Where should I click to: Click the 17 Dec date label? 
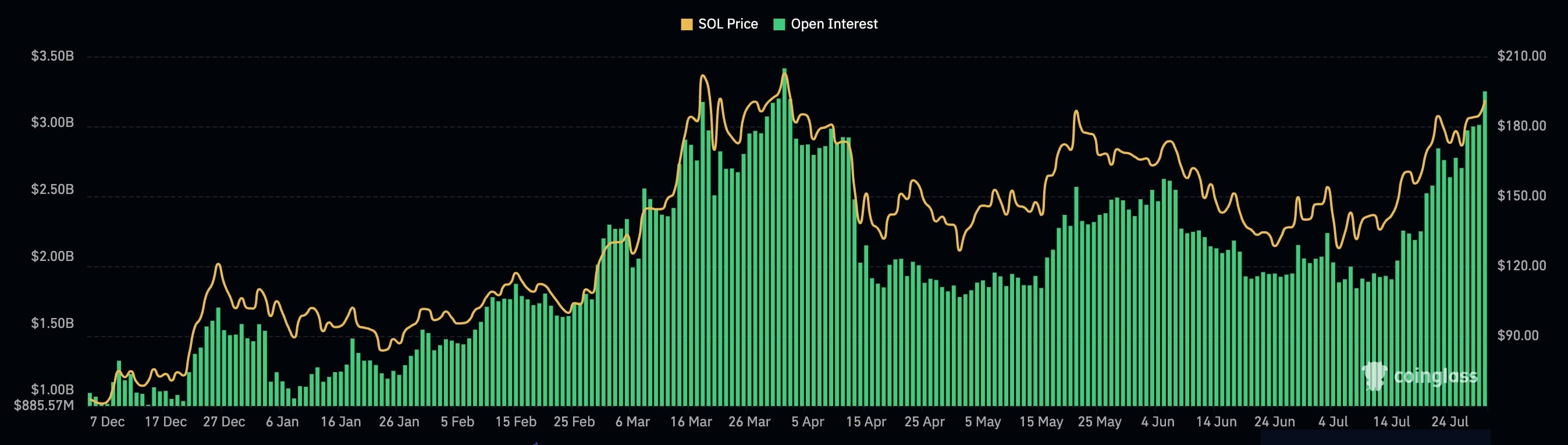point(166,422)
